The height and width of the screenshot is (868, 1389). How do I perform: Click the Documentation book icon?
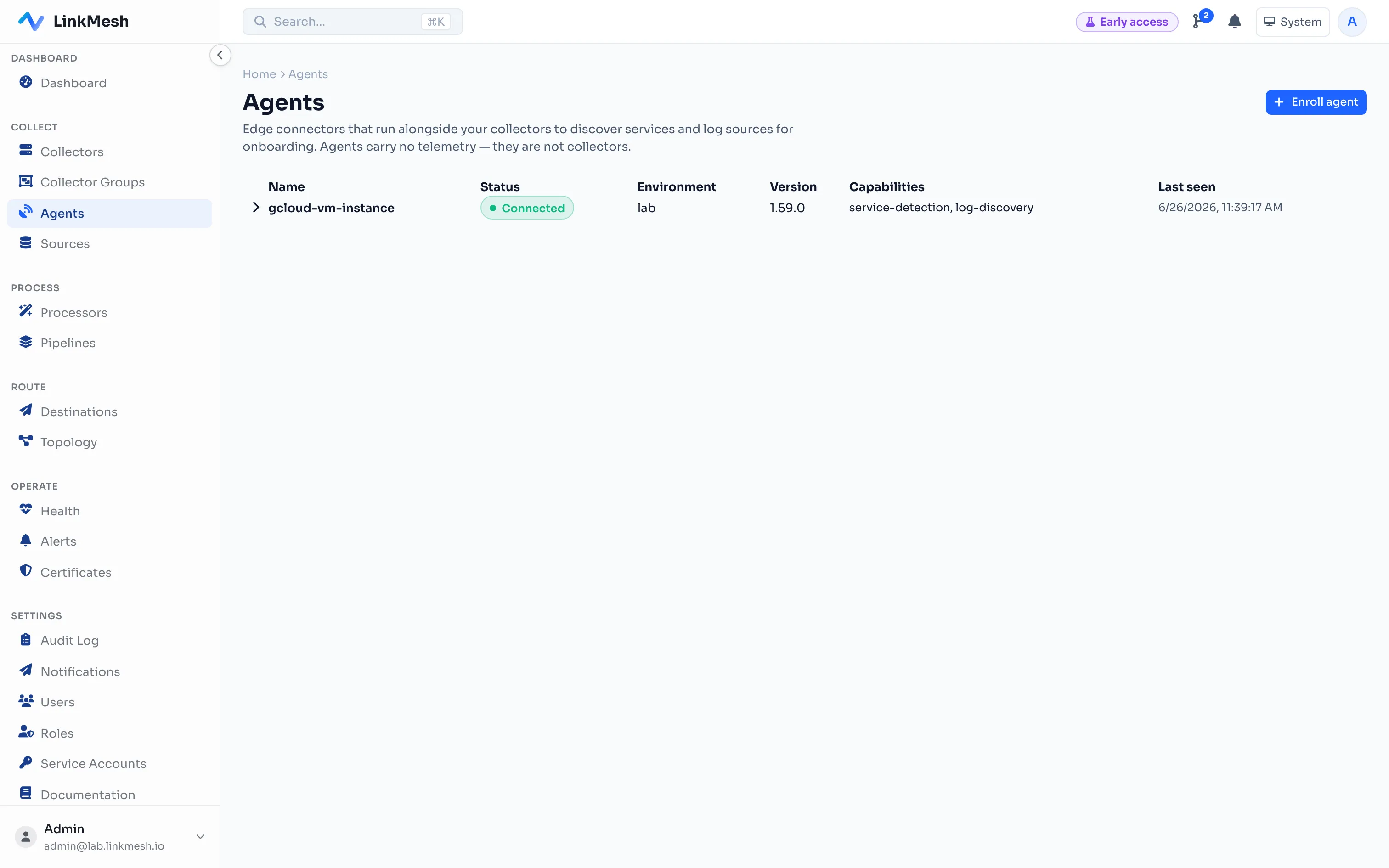point(26,794)
